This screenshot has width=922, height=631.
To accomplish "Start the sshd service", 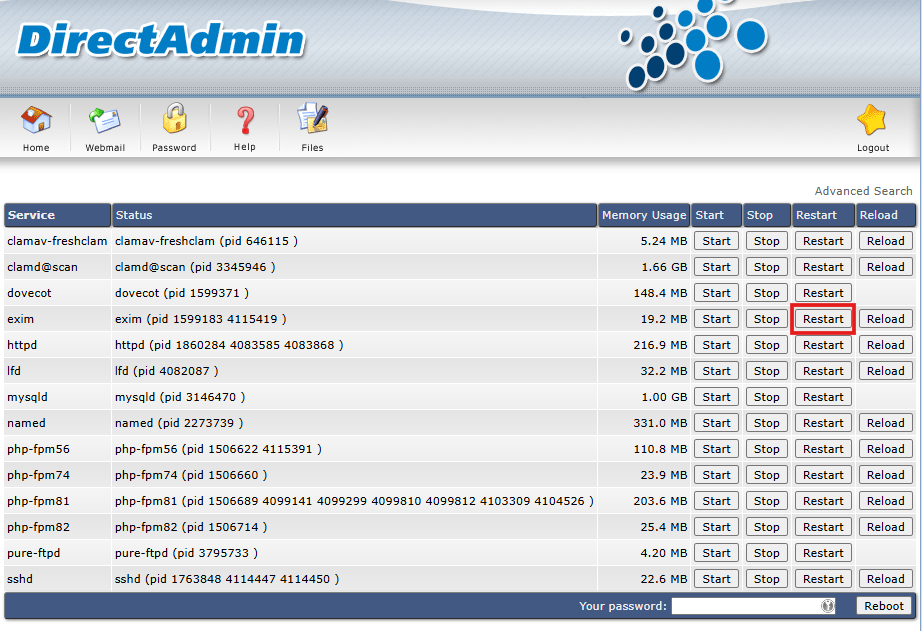I will coord(716,579).
